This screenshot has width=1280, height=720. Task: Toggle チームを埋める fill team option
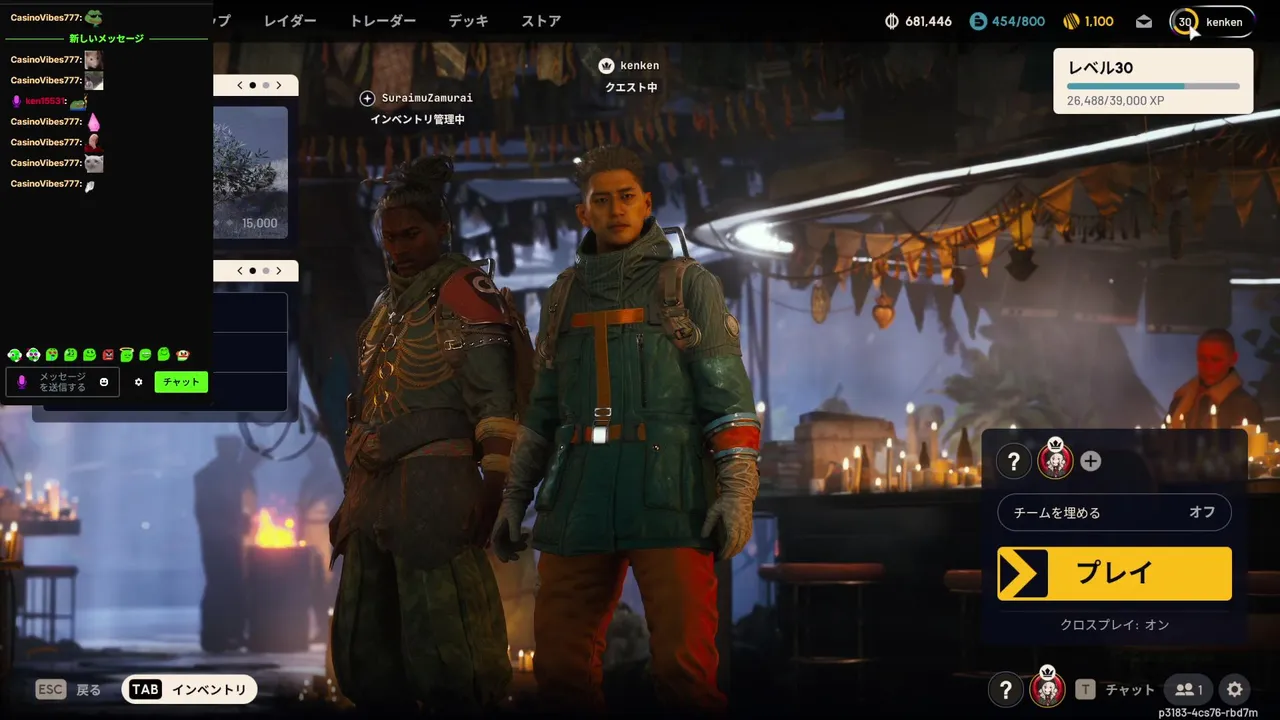pyautogui.click(x=1114, y=512)
